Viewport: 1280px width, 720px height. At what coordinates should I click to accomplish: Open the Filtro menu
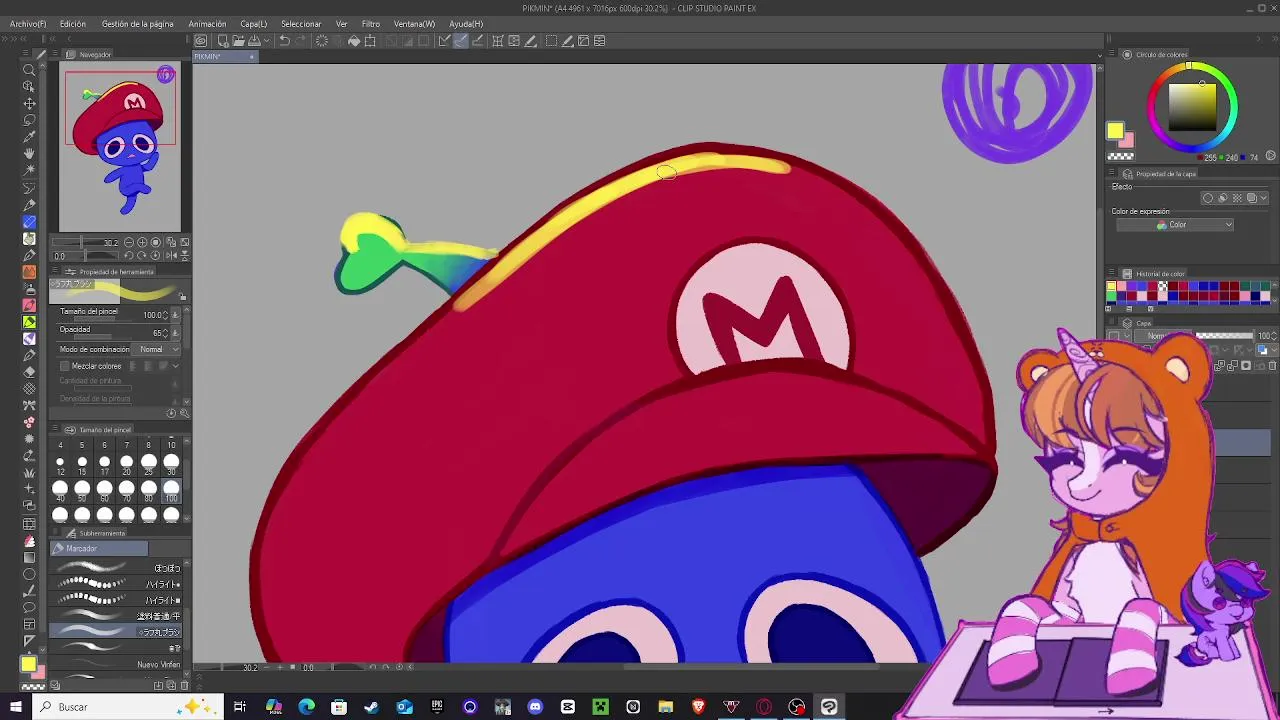point(371,24)
